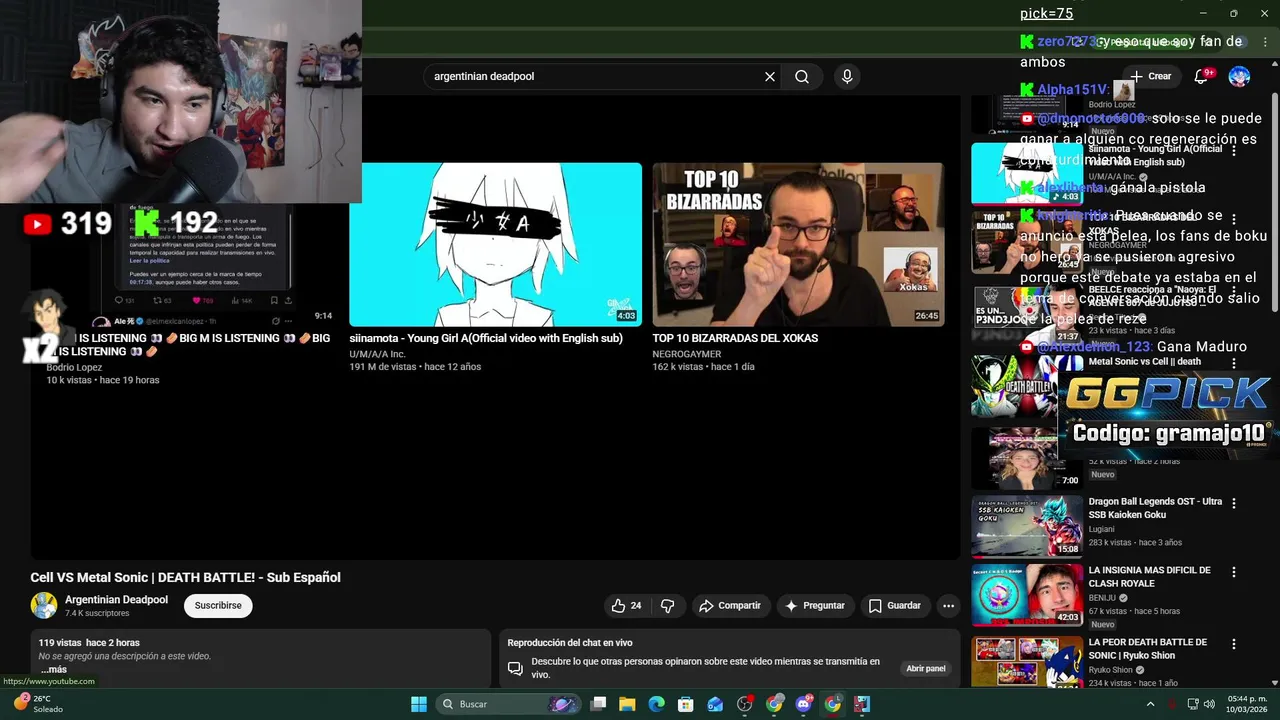Activate voice search microphone icon
Viewport: 1280px width, 720px height.
pyautogui.click(x=847, y=76)
